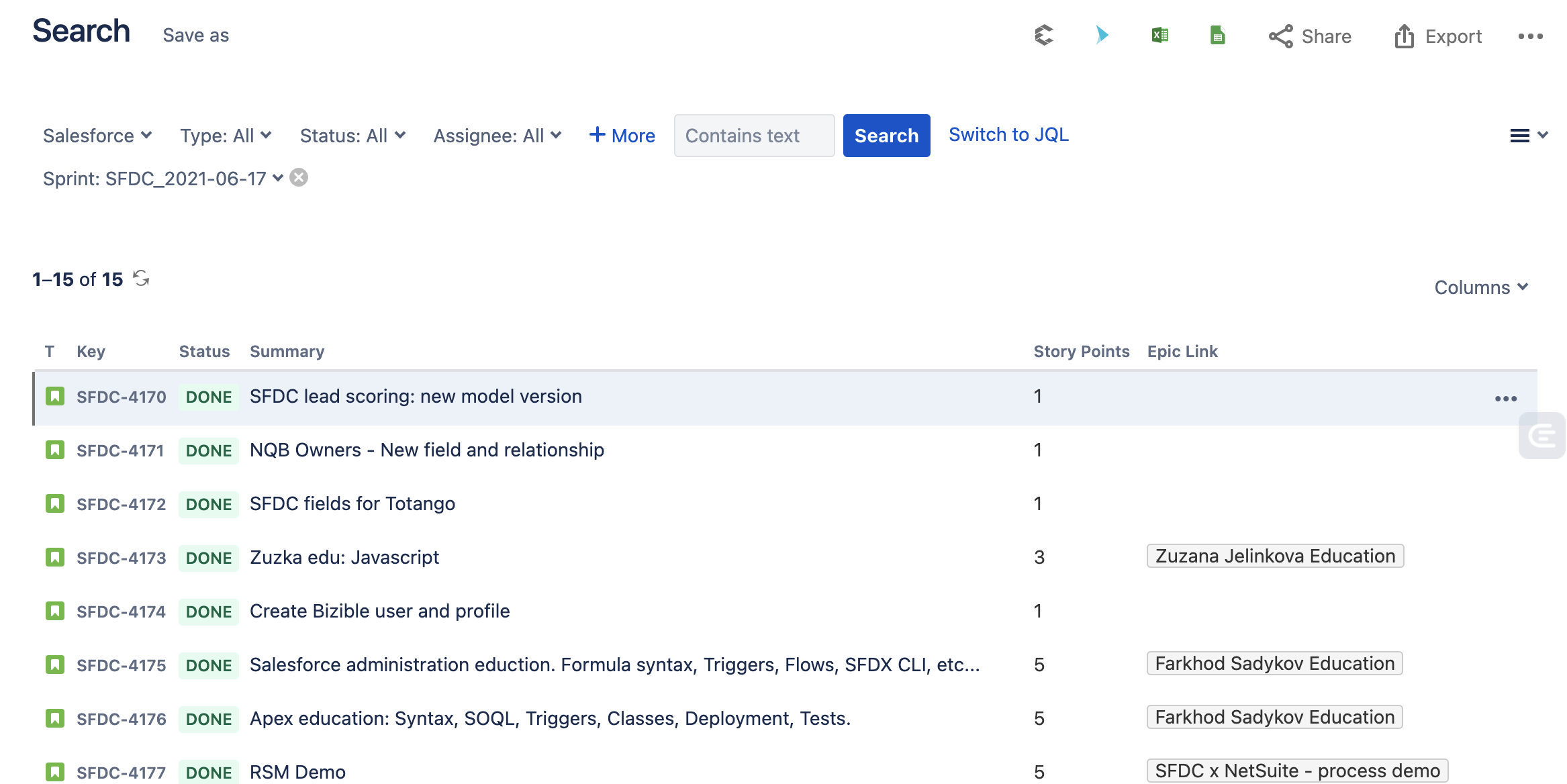Click the blue Search button
The image size is (1567, 784).
[886, 136]
